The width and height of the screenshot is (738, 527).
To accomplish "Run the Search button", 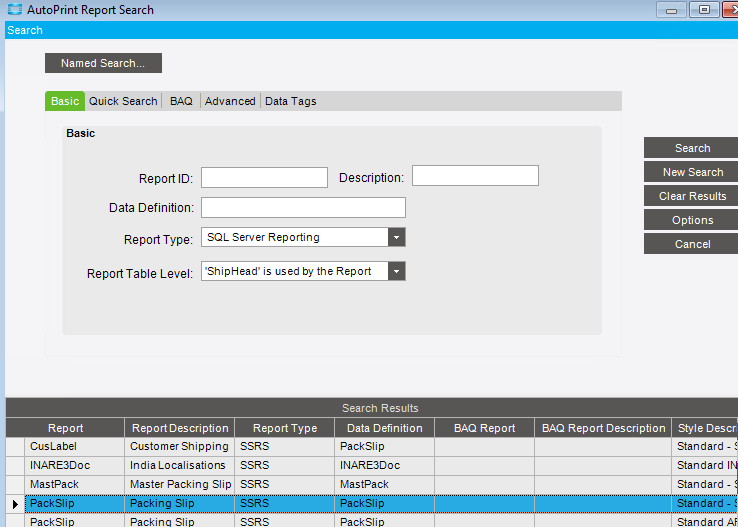I will 692,148.
